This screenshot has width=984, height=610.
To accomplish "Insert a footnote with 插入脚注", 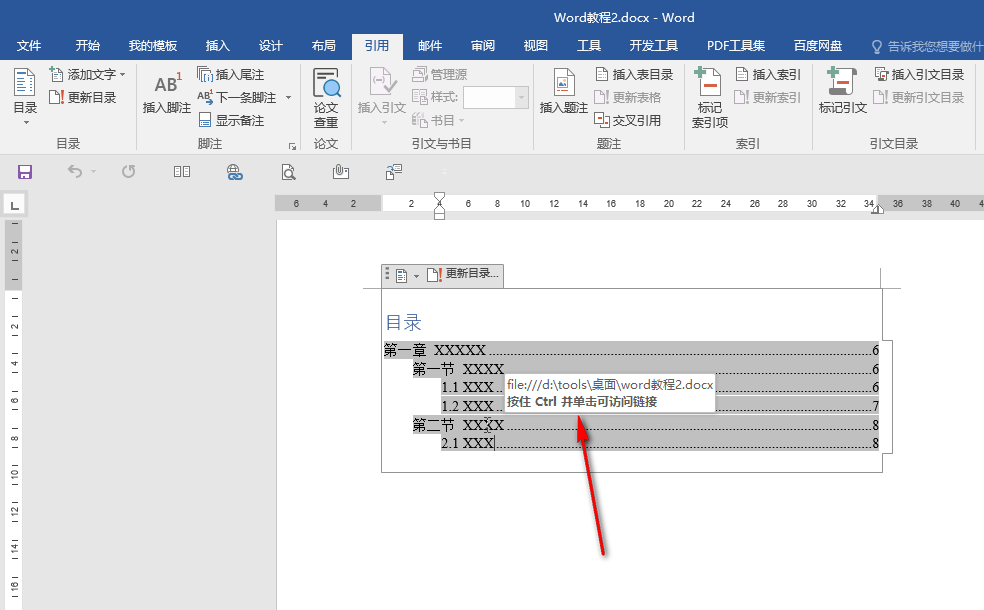I will [166, 92].
